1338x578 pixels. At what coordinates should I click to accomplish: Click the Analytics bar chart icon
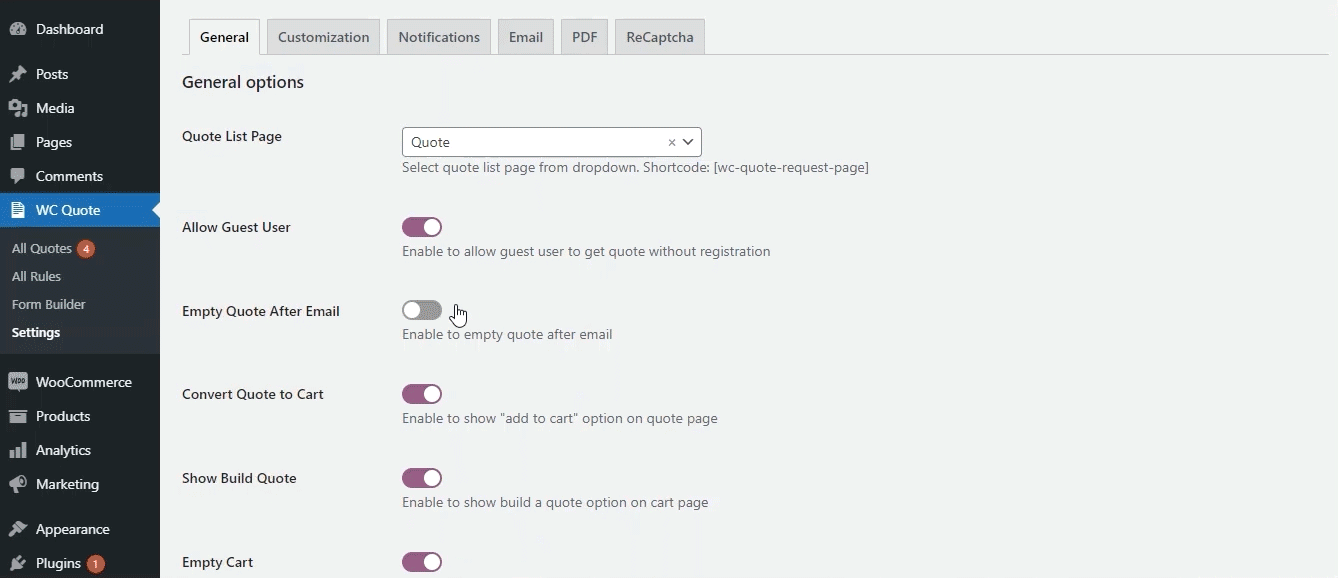tap(18, 450)
